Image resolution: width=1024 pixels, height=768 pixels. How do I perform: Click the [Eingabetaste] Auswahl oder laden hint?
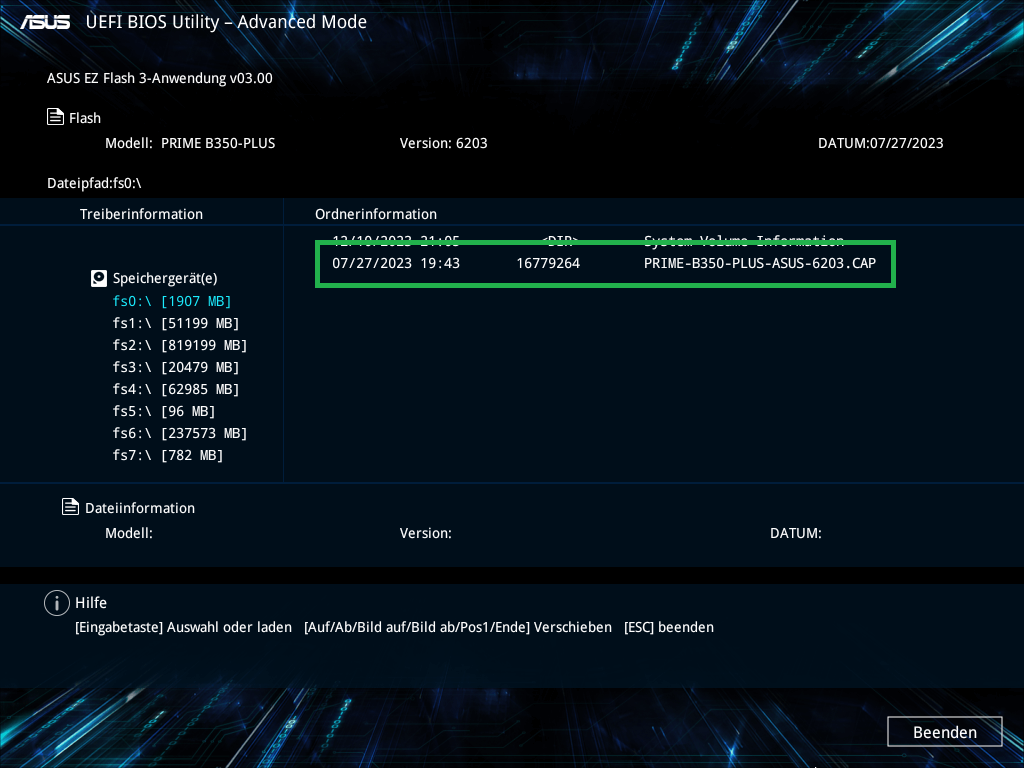184,628
